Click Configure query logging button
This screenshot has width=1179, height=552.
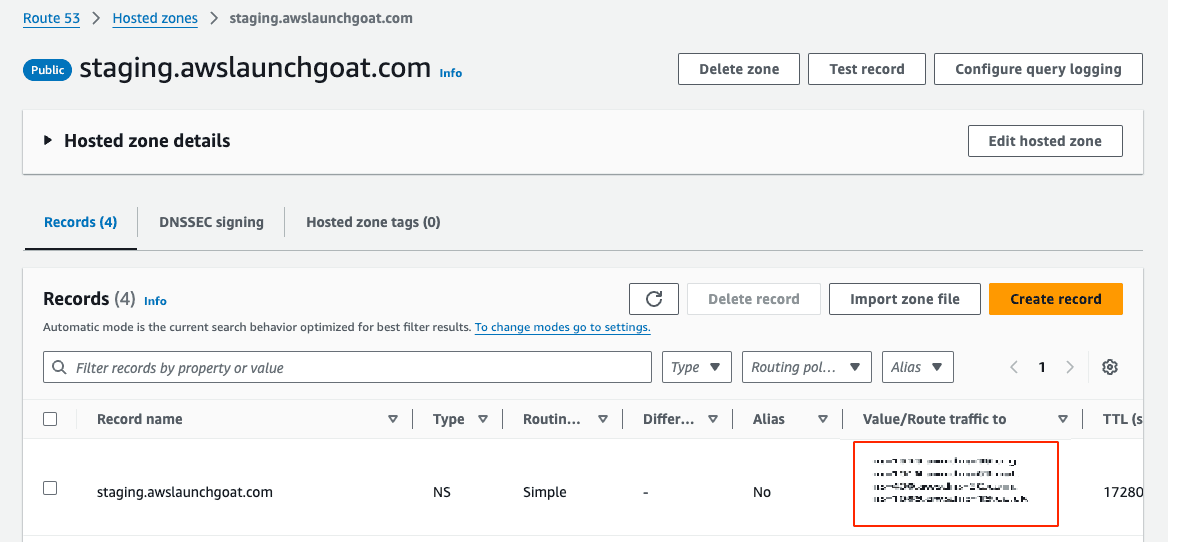point(1038,69)
